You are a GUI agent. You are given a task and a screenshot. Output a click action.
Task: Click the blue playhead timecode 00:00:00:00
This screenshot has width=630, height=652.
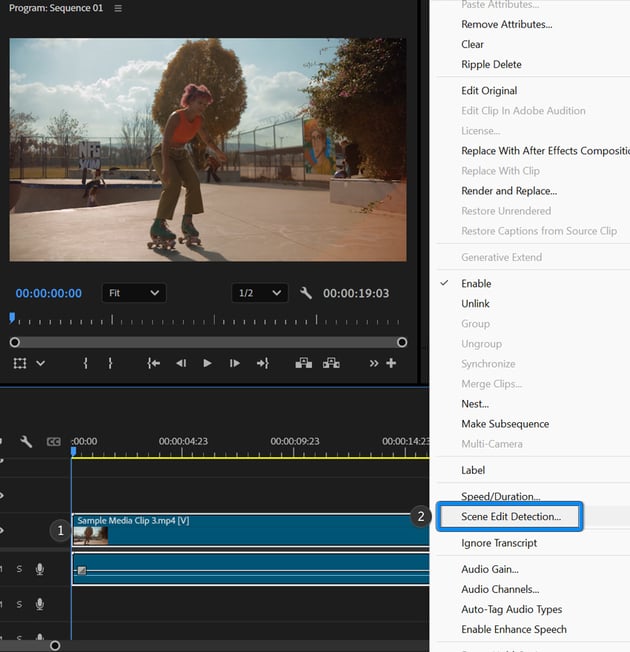pos(49,294)
